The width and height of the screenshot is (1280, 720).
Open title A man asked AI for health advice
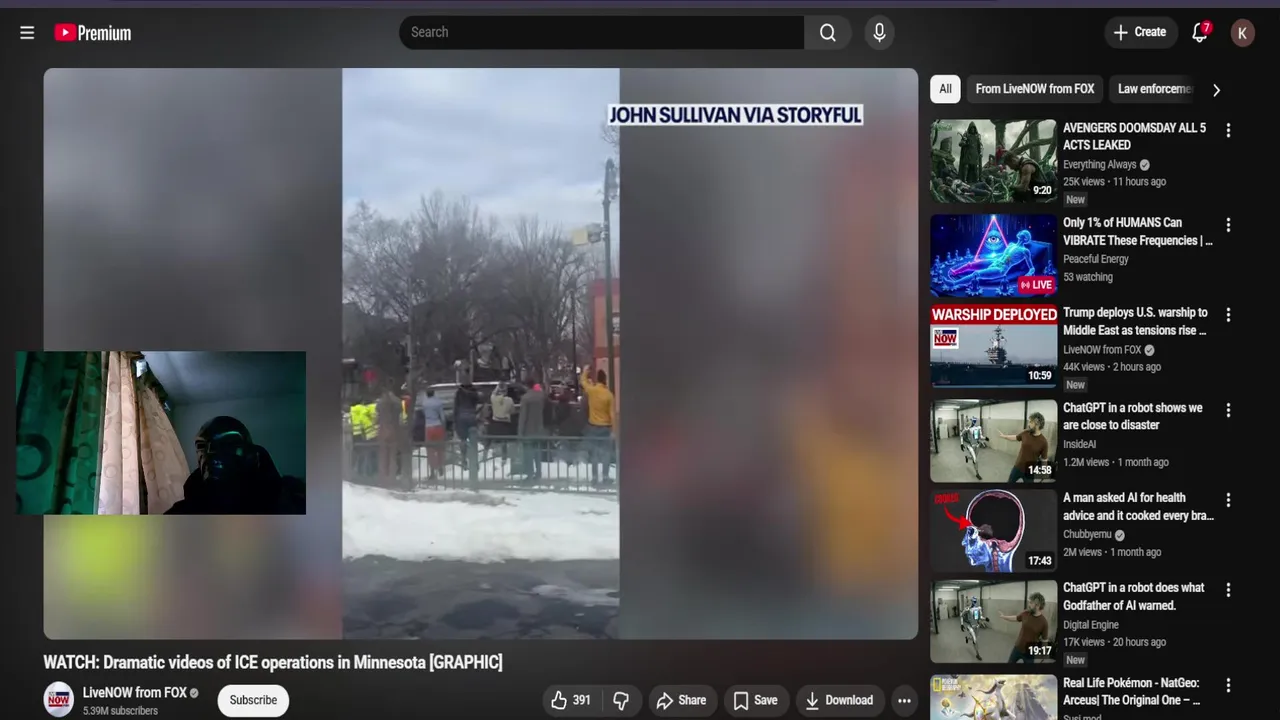pos(1138,506)
